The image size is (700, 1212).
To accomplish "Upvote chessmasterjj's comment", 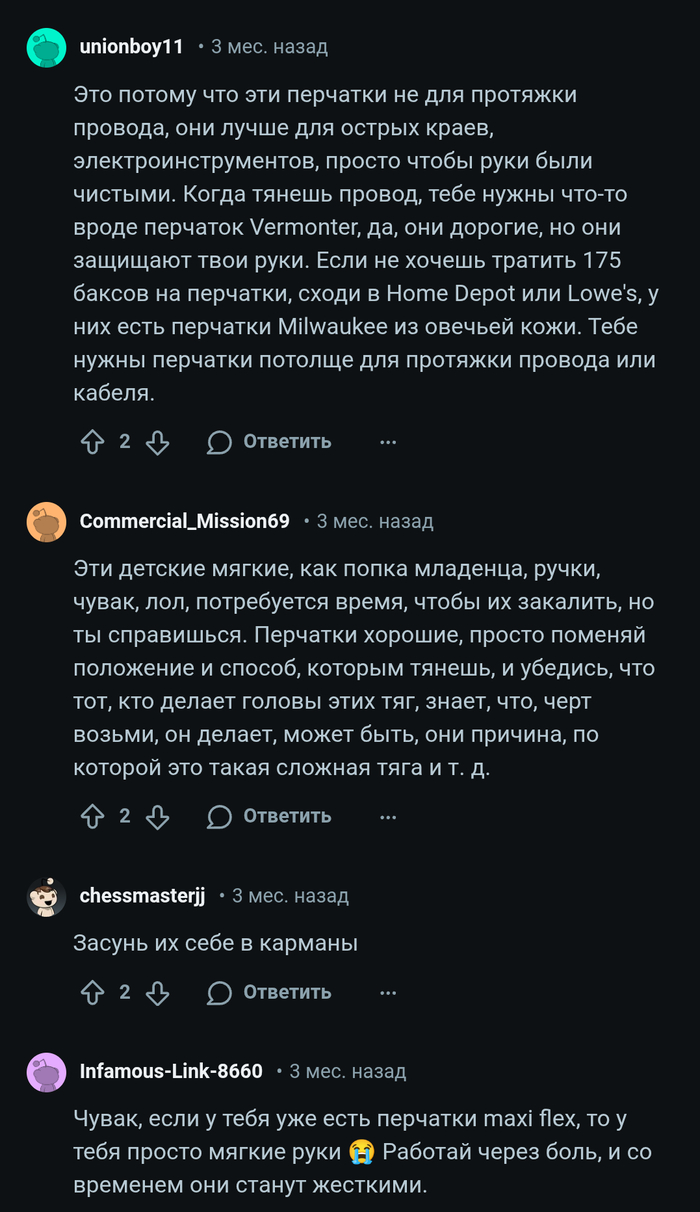I will point(92,992).
